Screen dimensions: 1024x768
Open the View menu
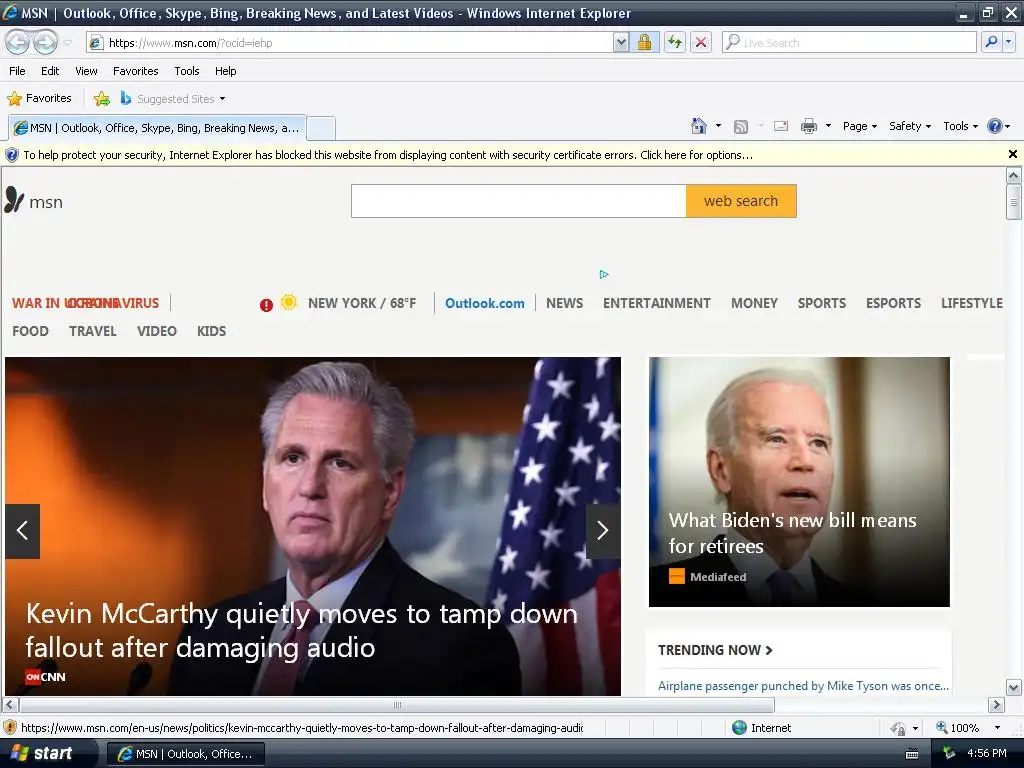[86, 71]
